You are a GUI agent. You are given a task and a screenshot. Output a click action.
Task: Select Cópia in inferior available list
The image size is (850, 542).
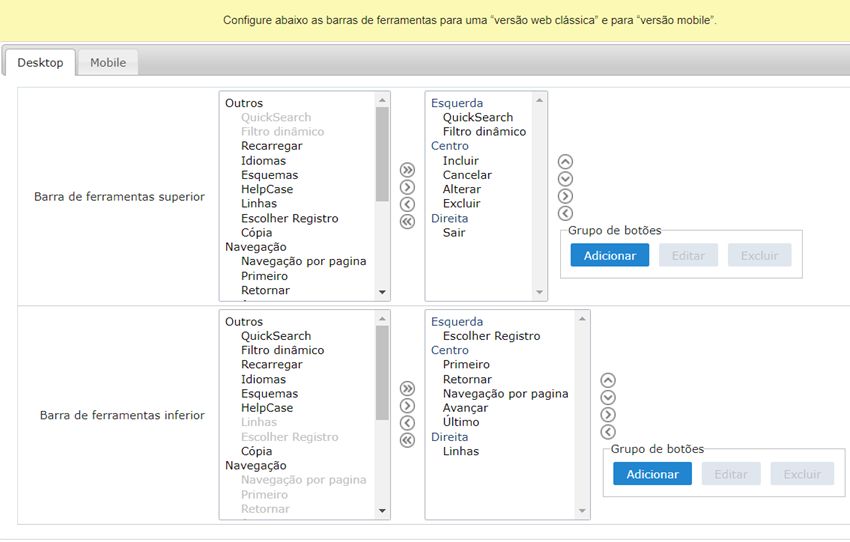256,451
